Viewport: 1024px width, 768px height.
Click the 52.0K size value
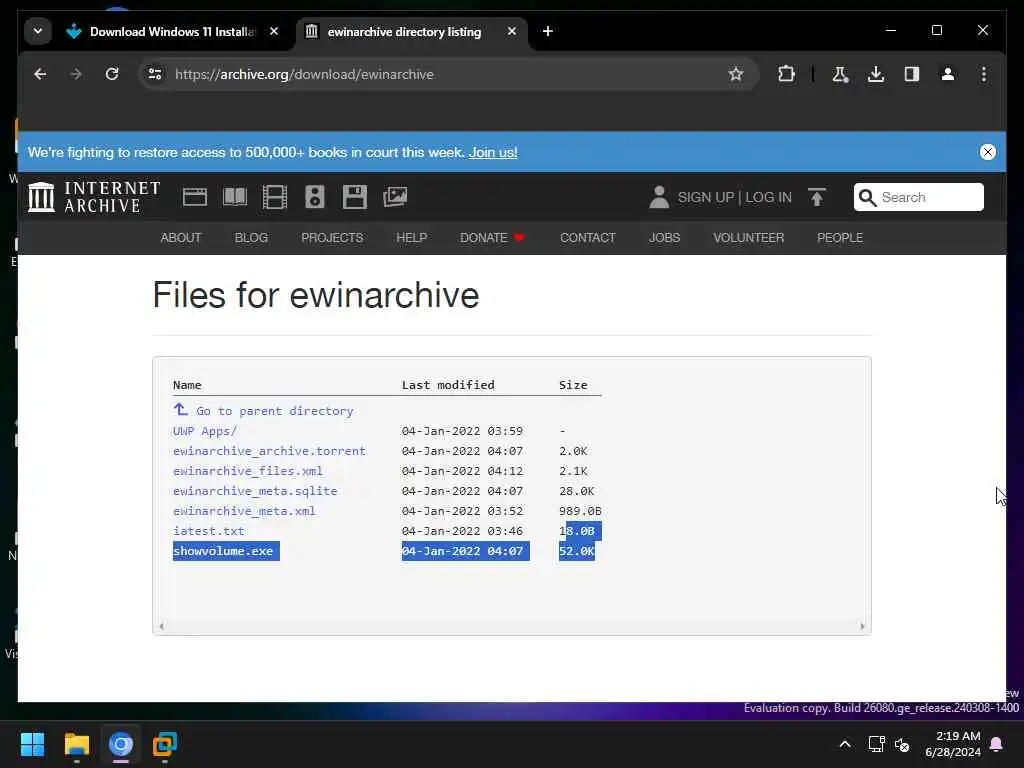click(x=577, y=551)
